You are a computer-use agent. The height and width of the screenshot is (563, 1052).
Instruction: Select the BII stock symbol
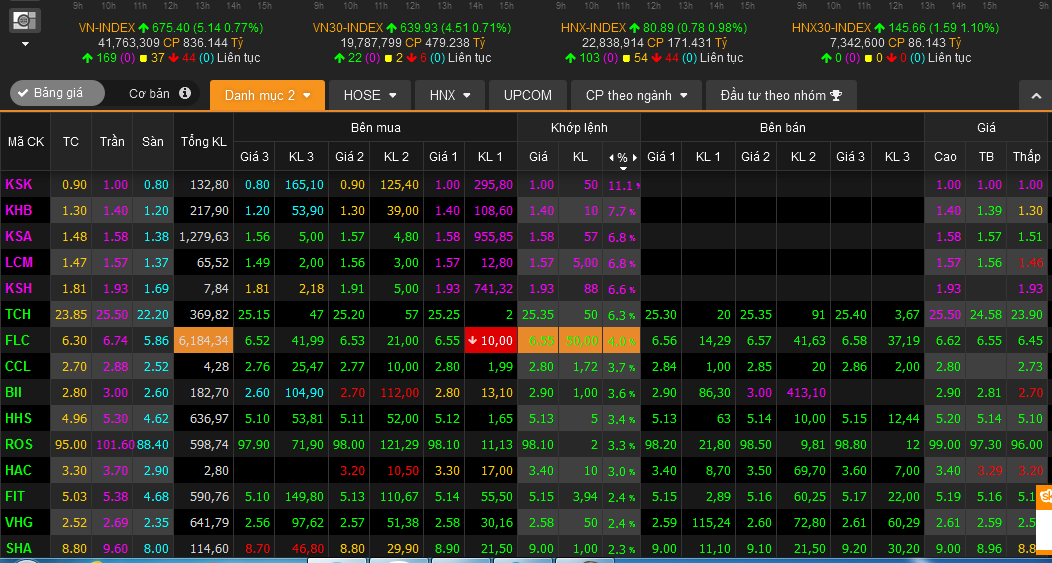15,392
